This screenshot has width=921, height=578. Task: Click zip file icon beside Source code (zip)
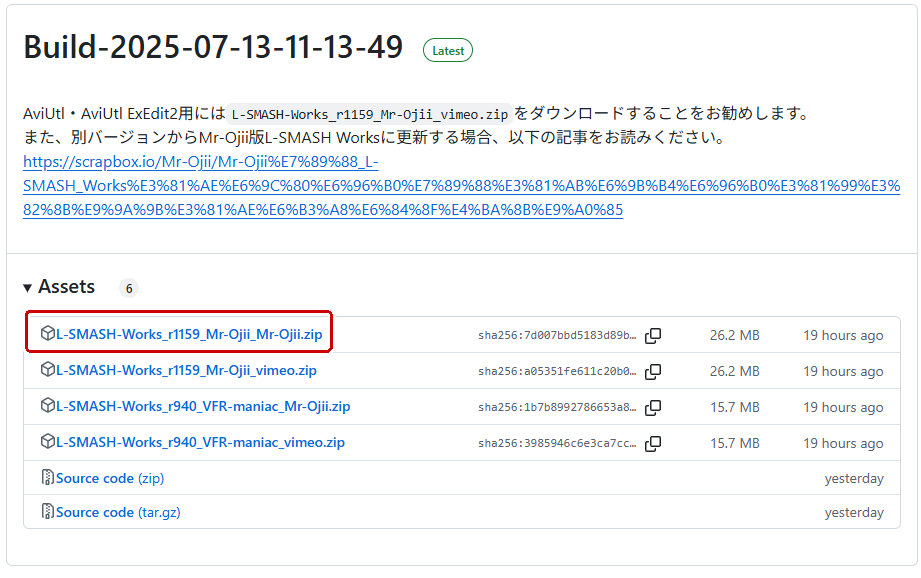pyautogui.click(x=48, y=477)
